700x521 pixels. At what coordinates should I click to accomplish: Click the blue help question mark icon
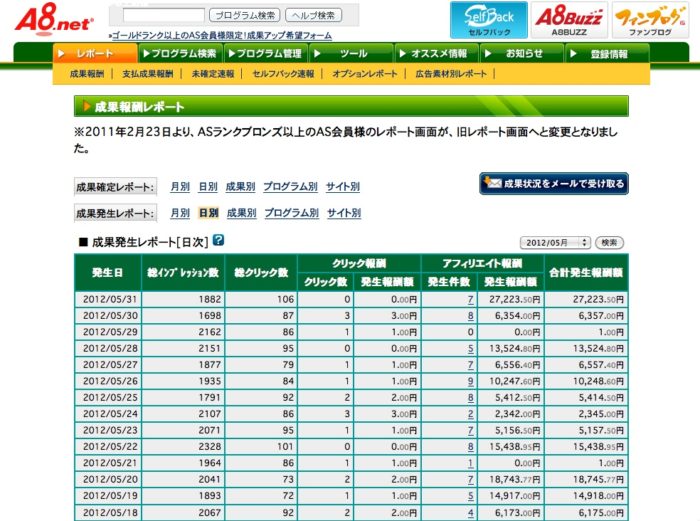coord(218,240)
